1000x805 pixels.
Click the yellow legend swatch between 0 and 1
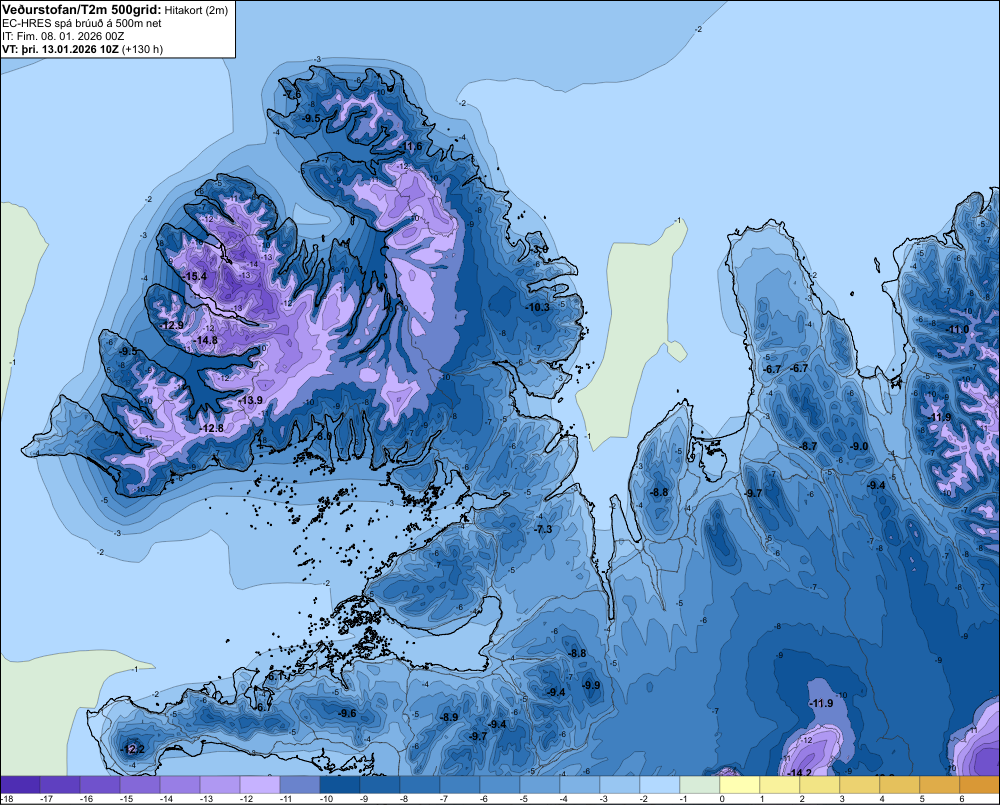pos(739,785)
